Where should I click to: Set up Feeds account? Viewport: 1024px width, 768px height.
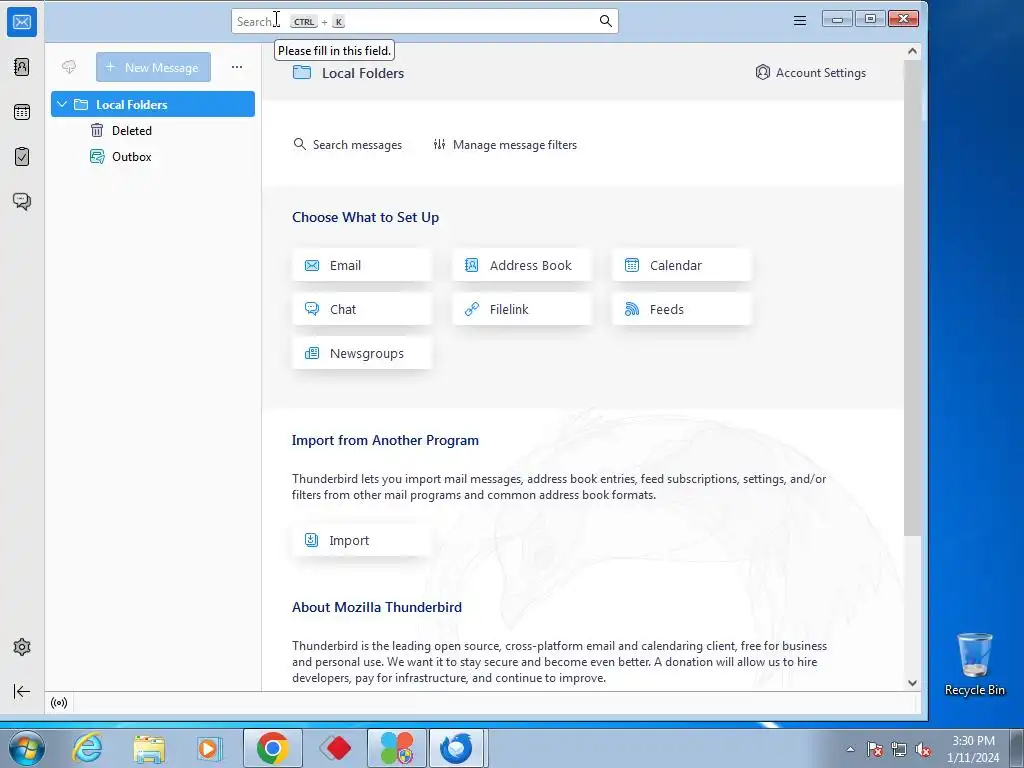682,309
